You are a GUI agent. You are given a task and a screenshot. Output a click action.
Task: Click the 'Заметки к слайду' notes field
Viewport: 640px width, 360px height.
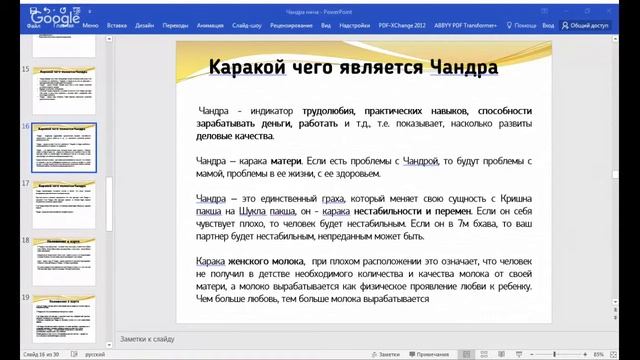[147, 339]
